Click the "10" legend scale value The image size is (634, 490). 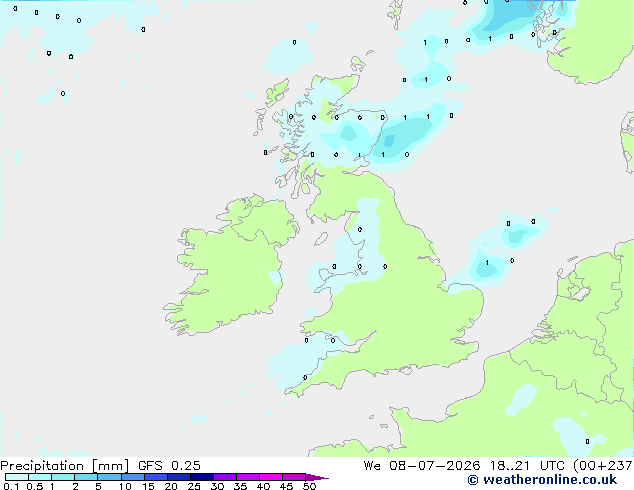point(125,486)
